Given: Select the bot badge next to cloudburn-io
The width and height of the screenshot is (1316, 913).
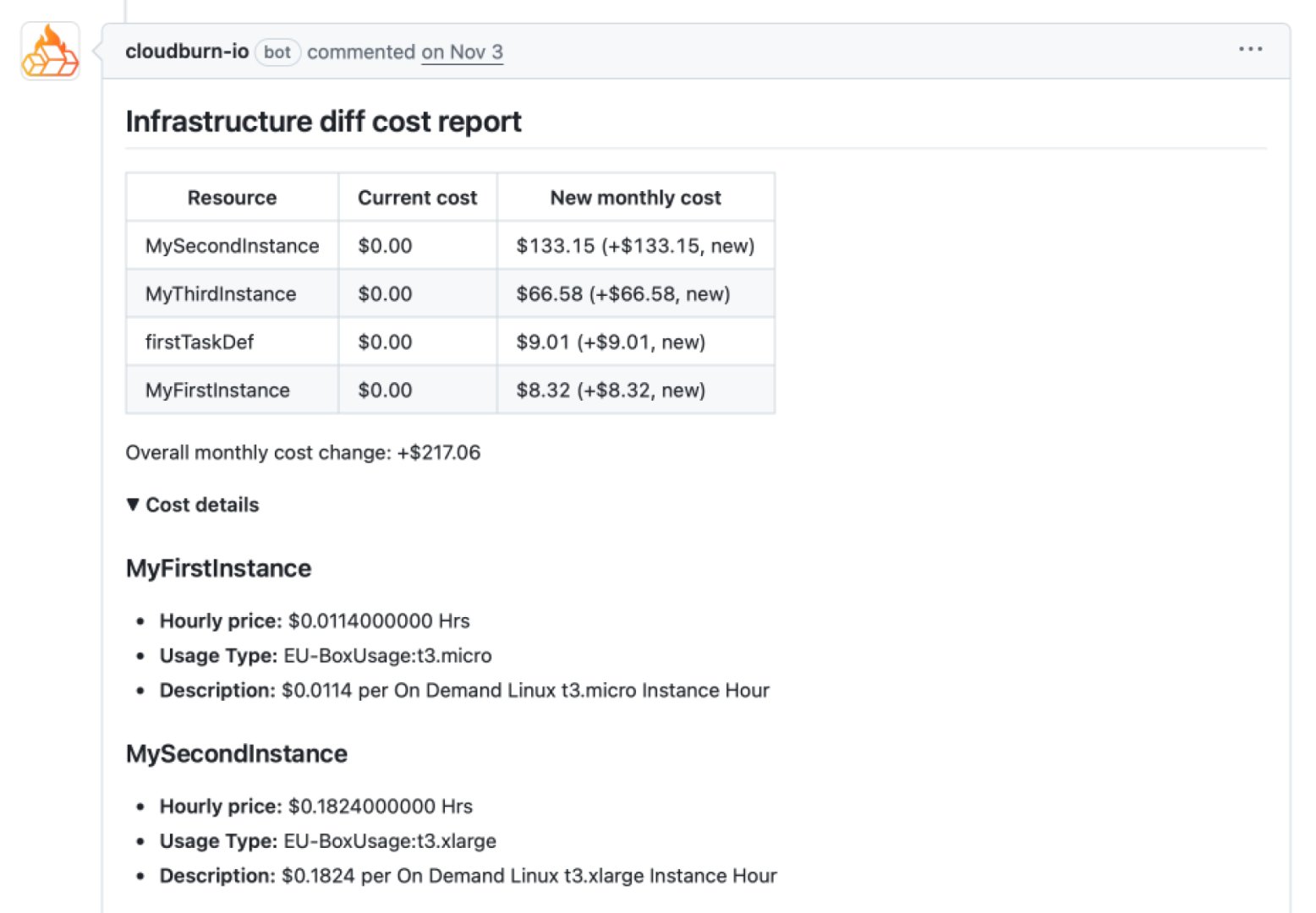Looking at the screenshot, I should click(277, 52).
